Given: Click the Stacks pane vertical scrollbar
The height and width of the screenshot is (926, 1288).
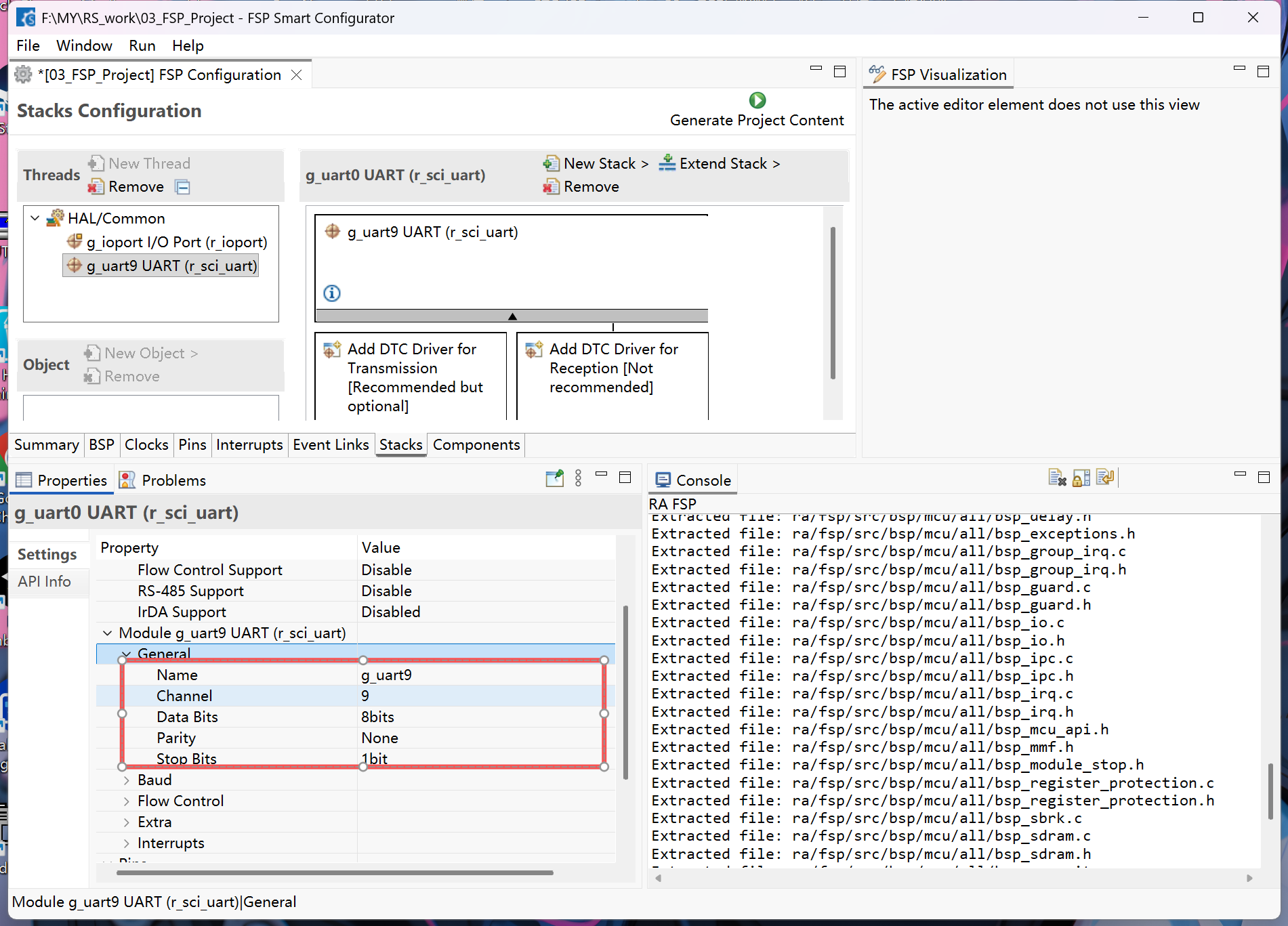Looking at the screenshot, I should pyautogui.click(x=833, y=303).
